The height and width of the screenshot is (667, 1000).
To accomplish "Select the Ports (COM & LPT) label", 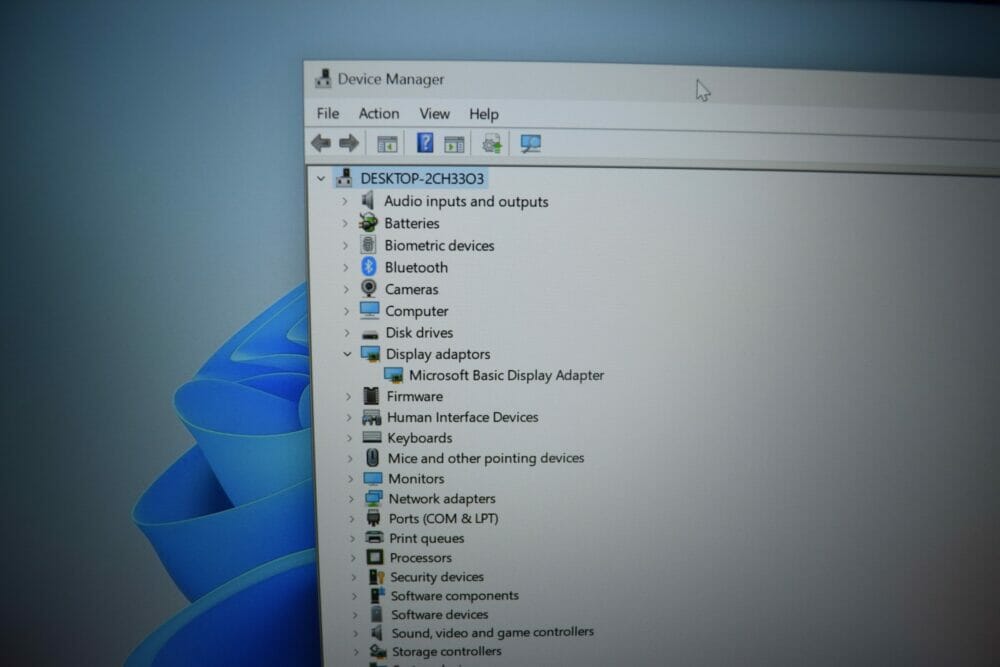I will [x=443, y=518].
